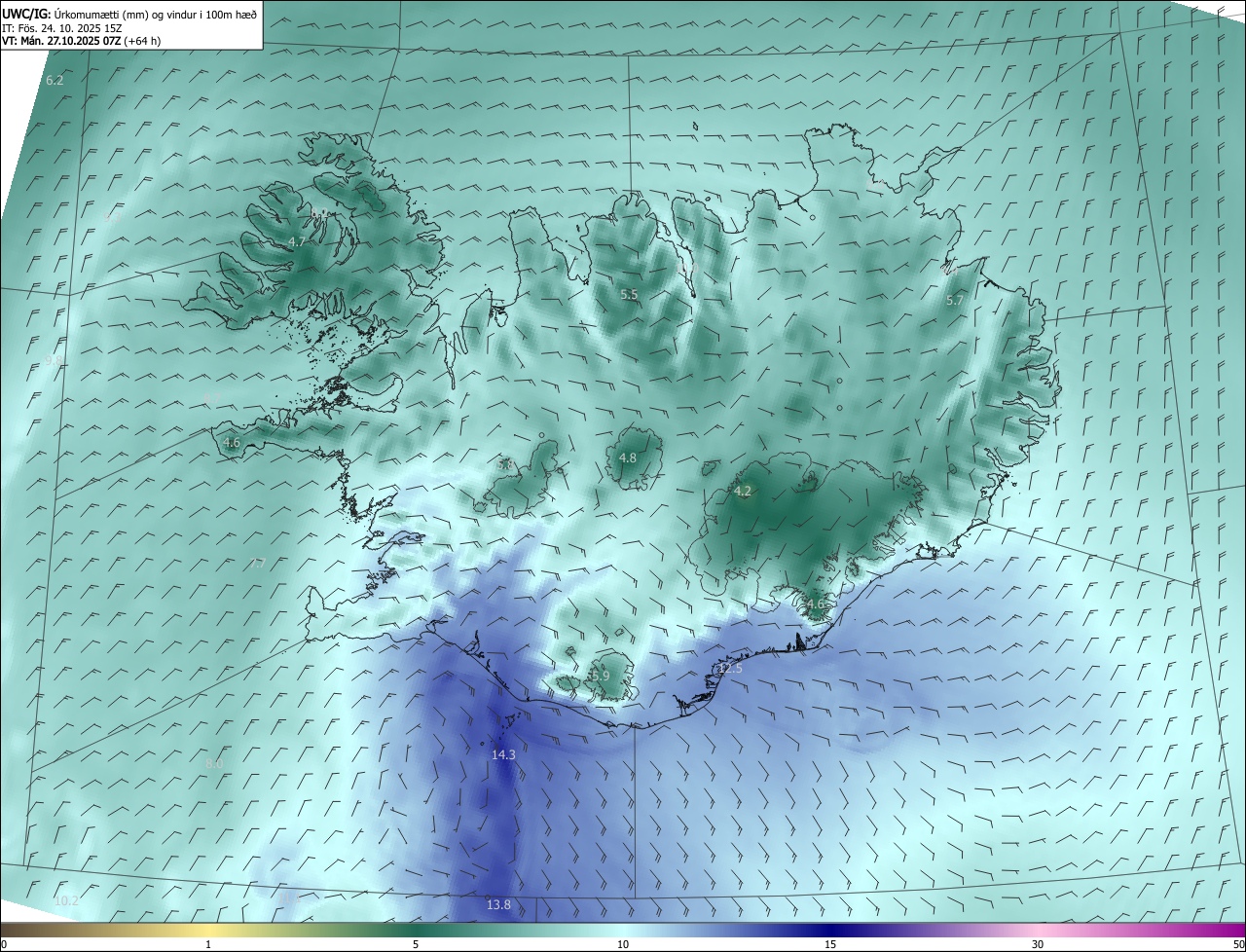Click the 5.9 value on the southern glacier
This screenshot has height=952, width=1246.
(x=601, y=675)
